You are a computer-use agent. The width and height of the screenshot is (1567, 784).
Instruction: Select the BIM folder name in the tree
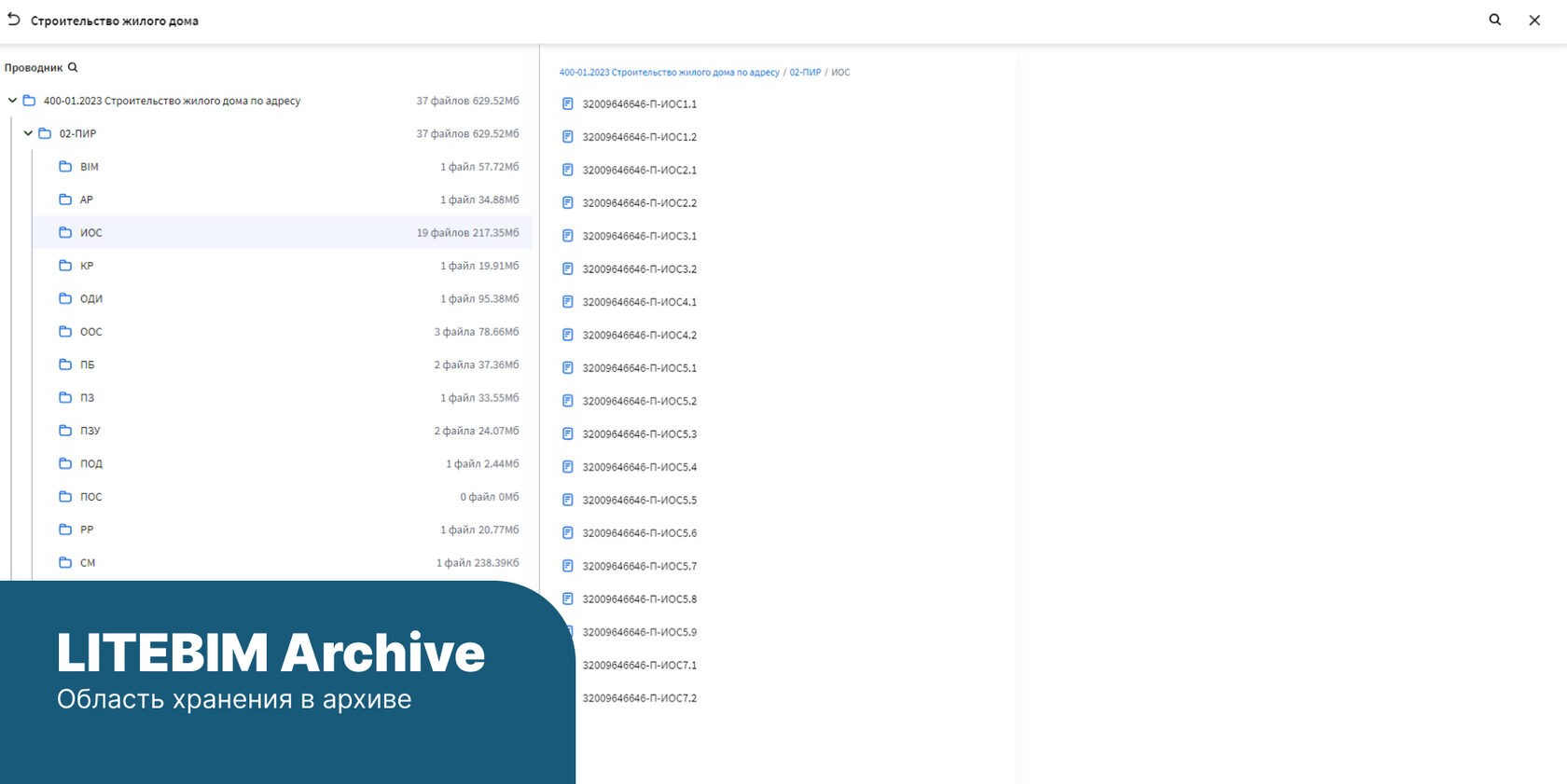pyautogui.click(x=90, y=167)
